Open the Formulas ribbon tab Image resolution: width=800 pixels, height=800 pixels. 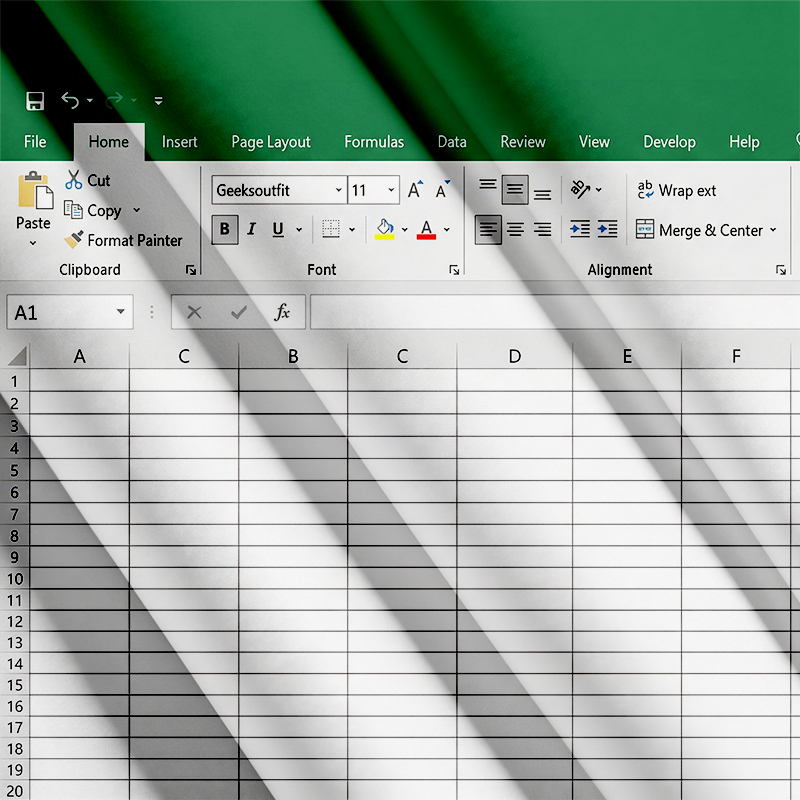pyautogui.click(x=374, y=142)
